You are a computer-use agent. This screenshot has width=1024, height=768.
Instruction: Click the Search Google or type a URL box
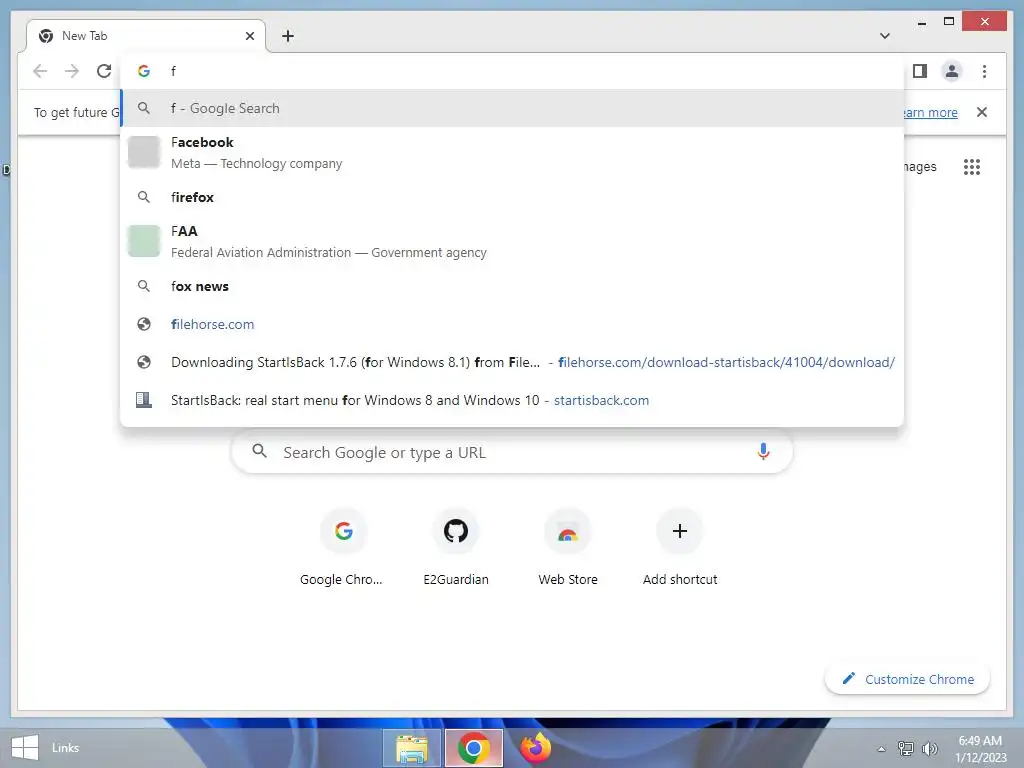click(512, 451)
